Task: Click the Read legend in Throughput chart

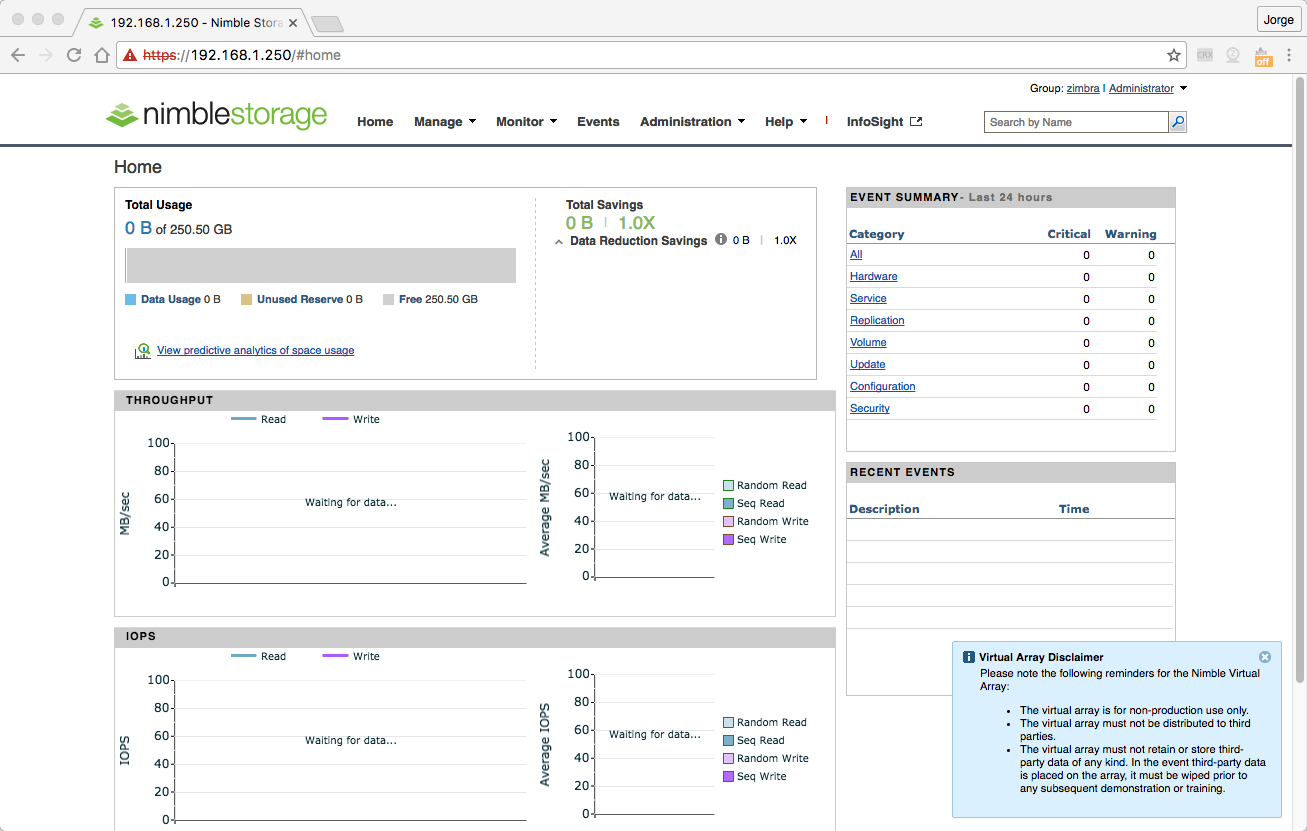Action: [259, 420]
